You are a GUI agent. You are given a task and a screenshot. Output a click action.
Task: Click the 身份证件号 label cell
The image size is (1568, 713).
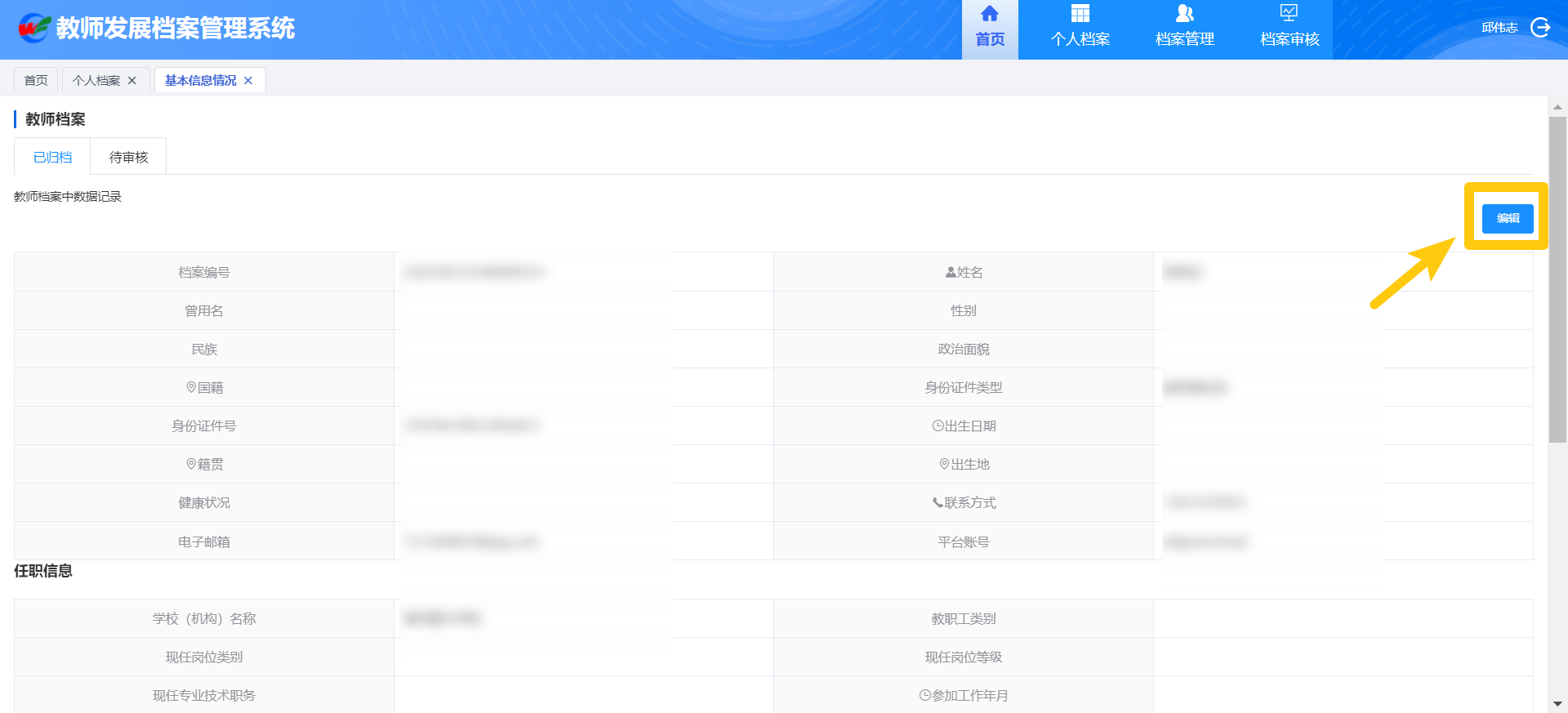204,426
